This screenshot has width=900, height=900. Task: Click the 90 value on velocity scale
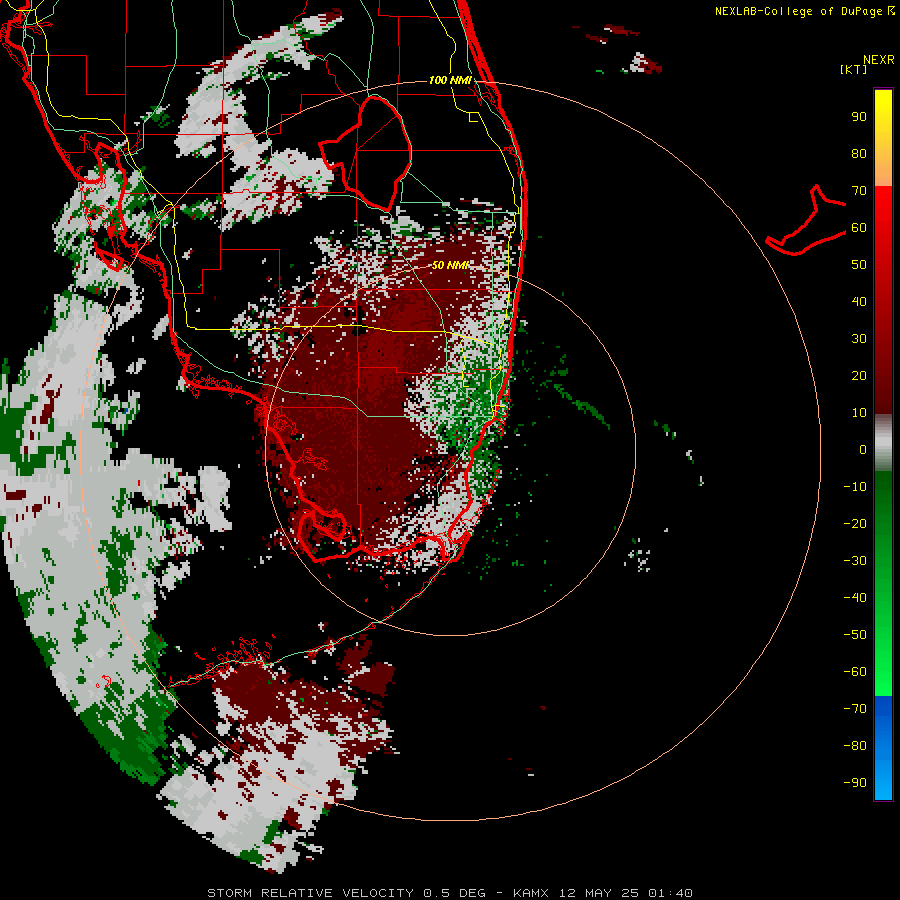[x=859, y=117]
